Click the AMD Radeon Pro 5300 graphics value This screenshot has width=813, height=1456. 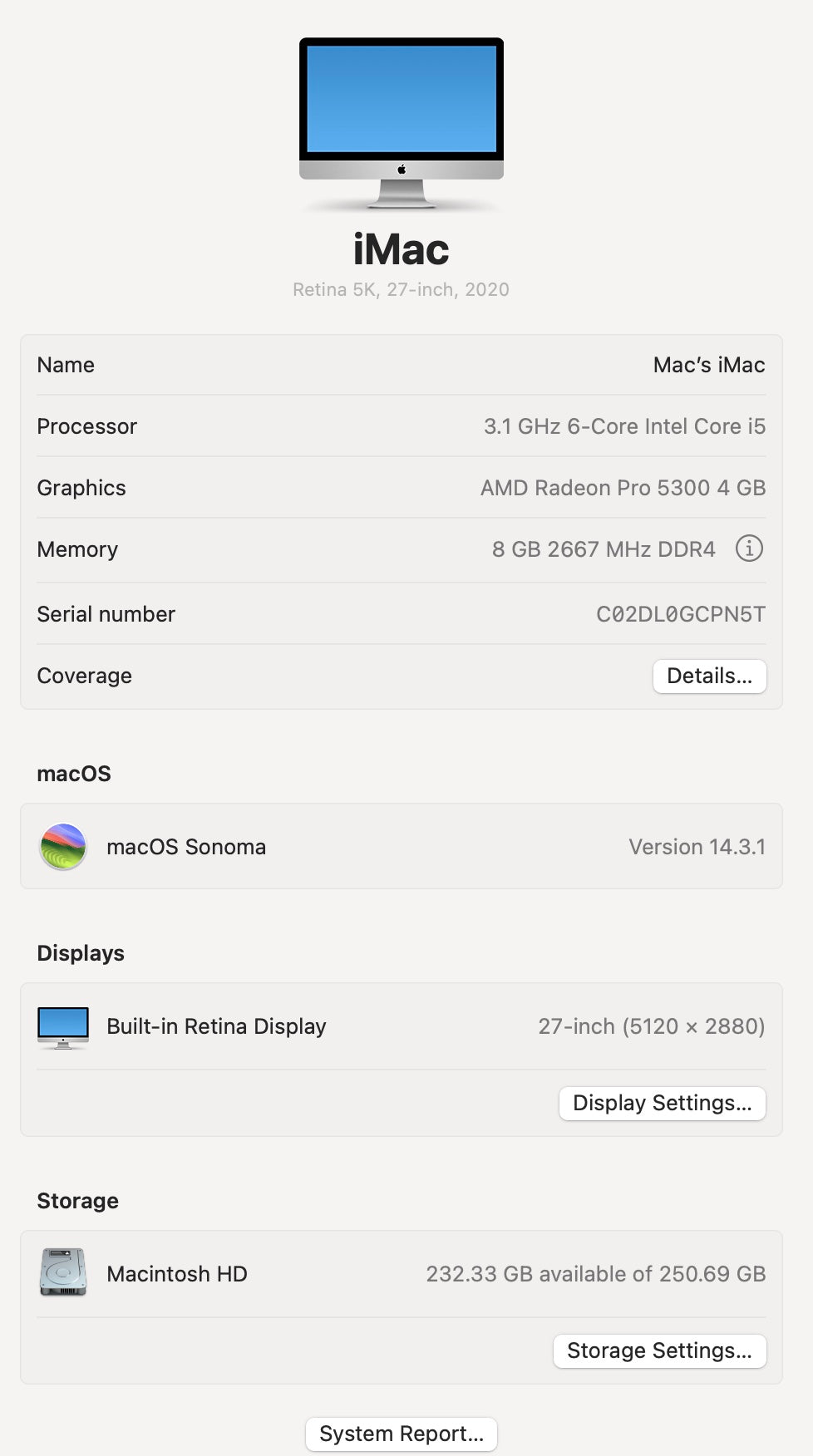point(623,489)
